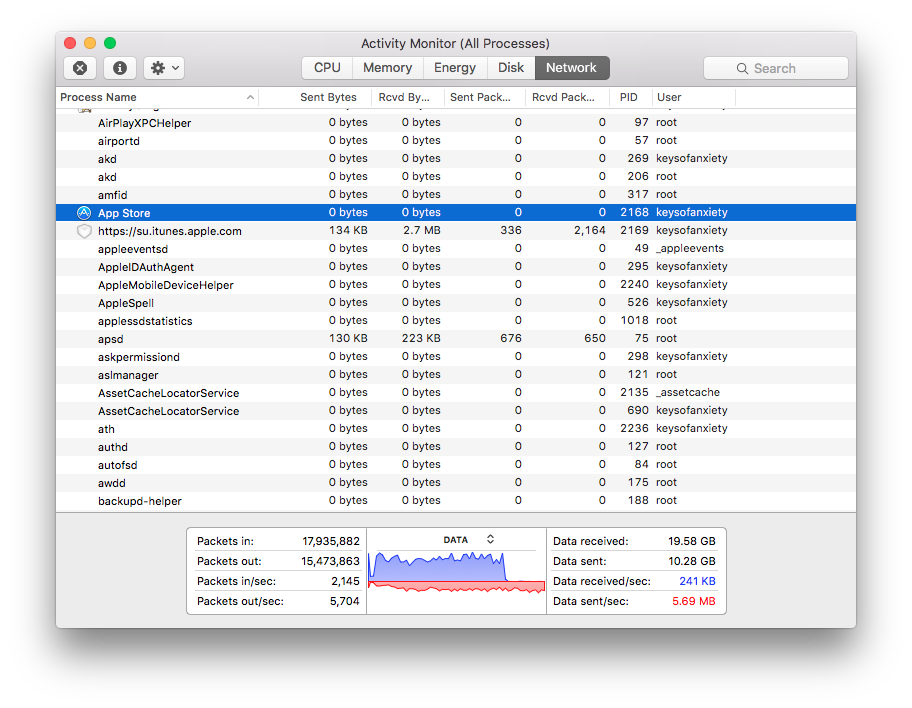Click the 223 KB received value for apsd
Viewport: 912px width, 708px height.
[421, 338]
